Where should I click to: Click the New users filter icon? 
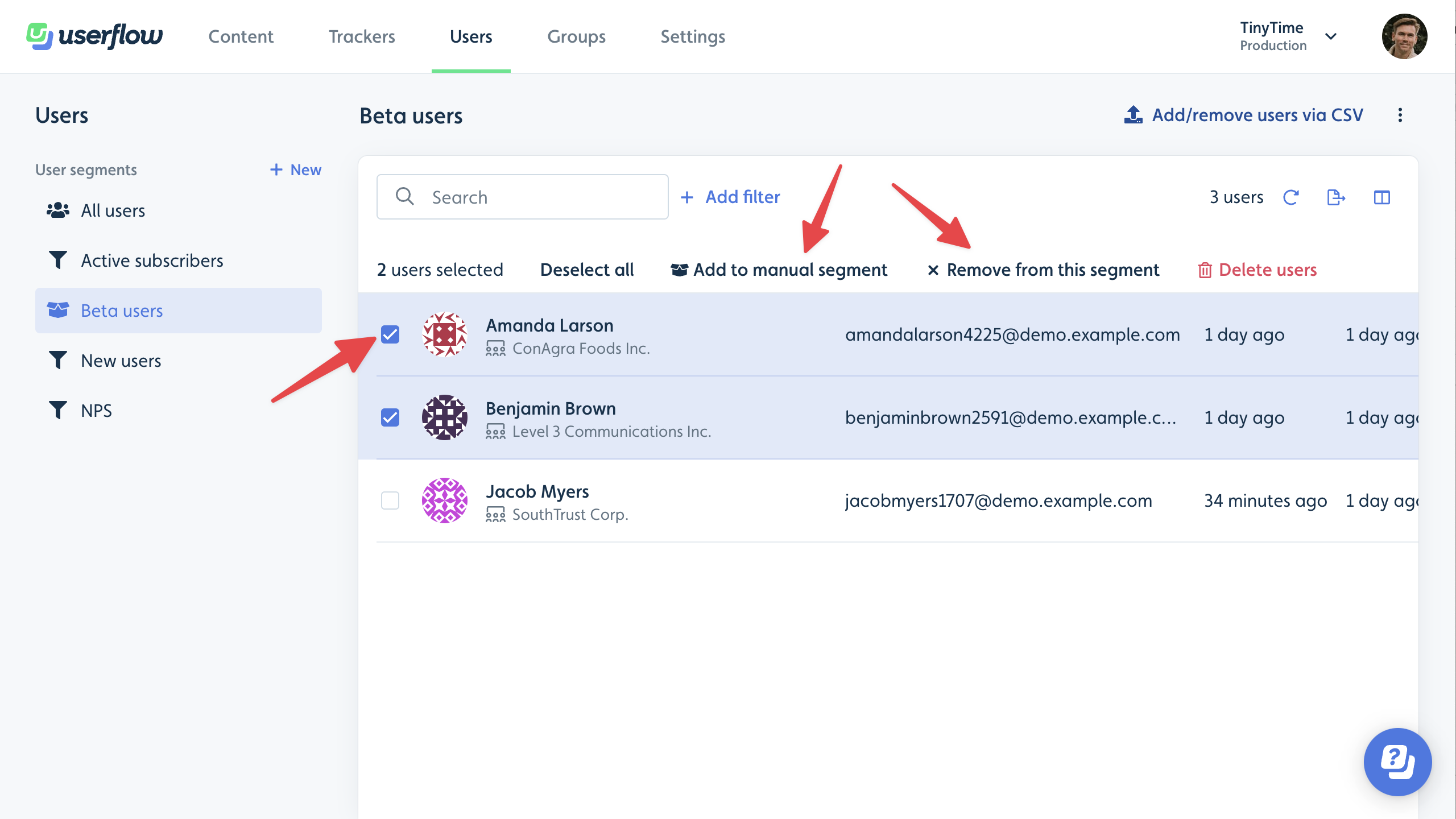58,360
